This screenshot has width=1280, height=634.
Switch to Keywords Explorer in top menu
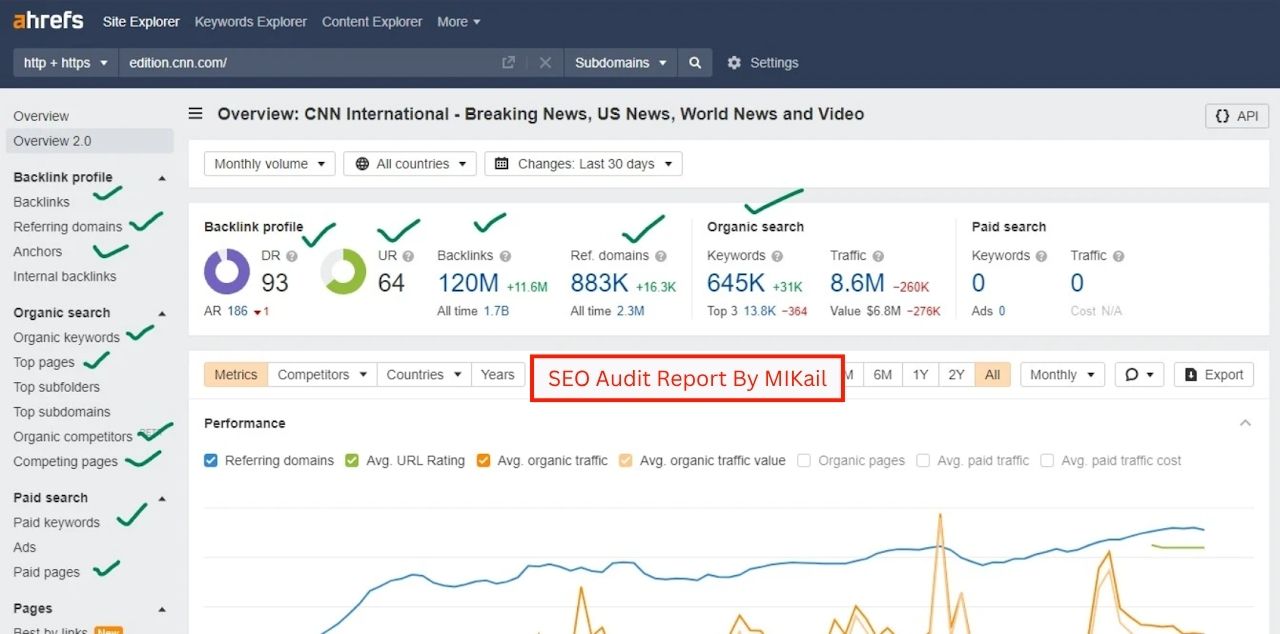point(251,21)
